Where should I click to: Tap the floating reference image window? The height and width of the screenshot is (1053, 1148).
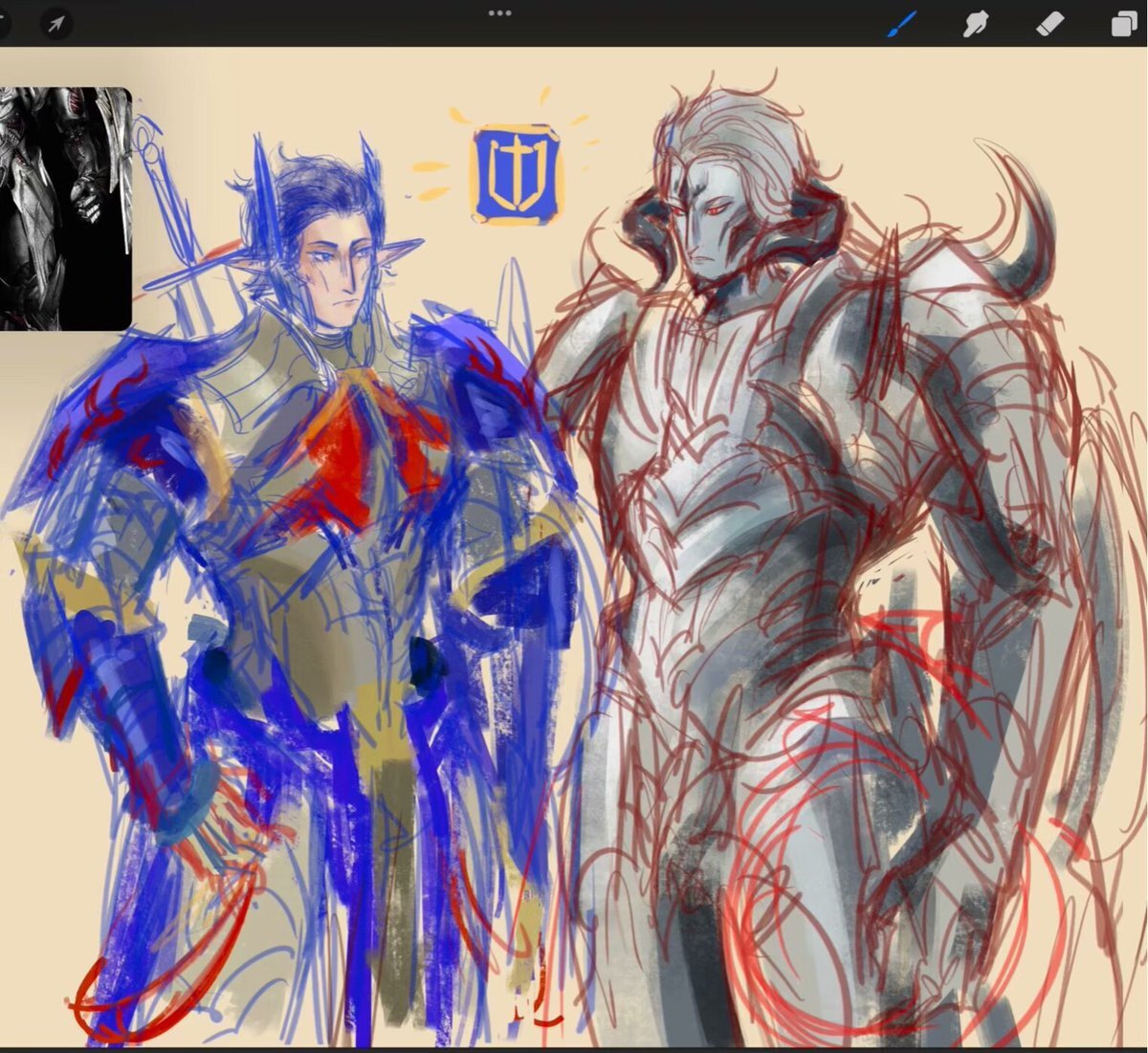click(x=63, y=208)
